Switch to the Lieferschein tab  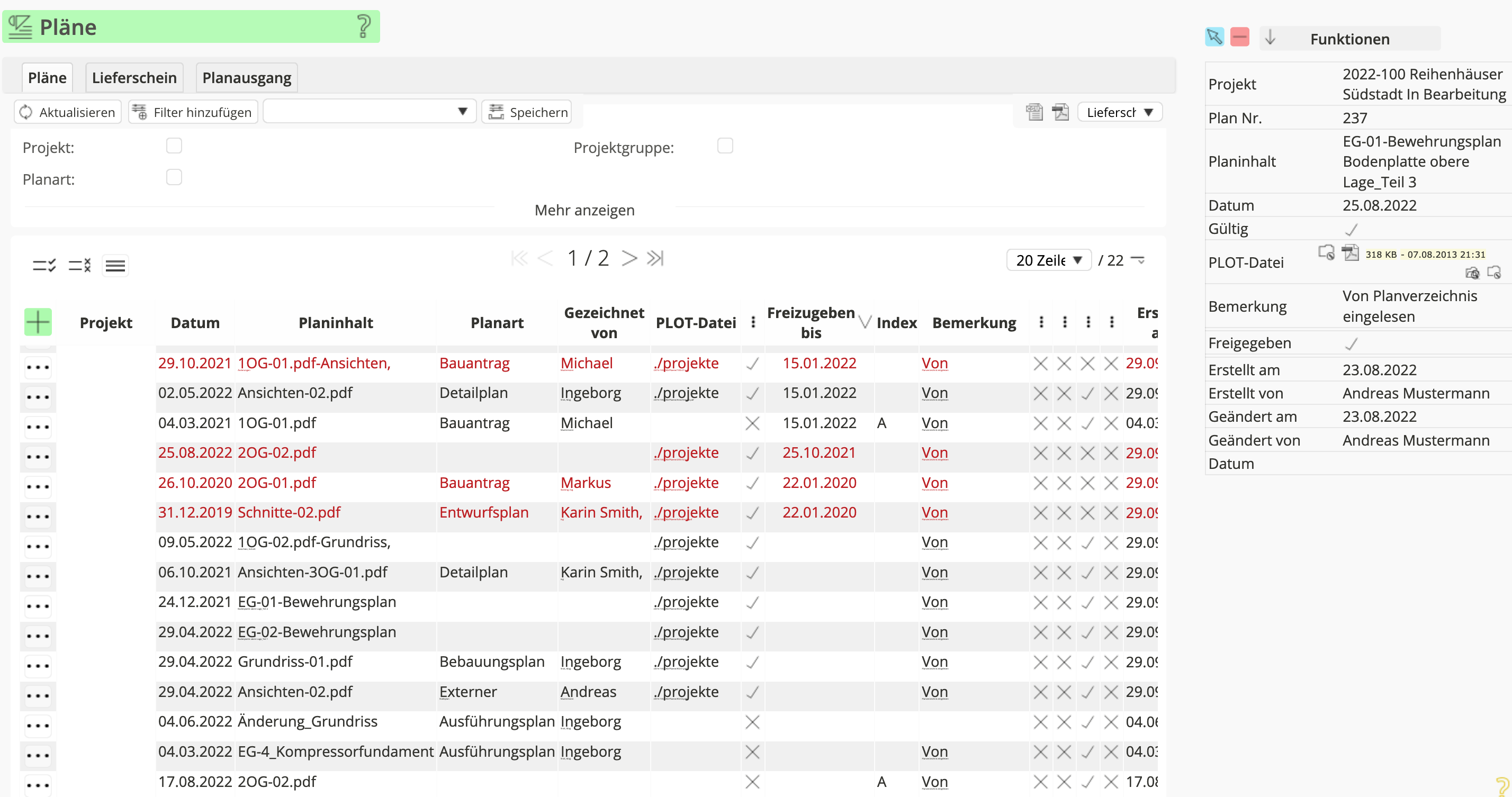point(134,78)
